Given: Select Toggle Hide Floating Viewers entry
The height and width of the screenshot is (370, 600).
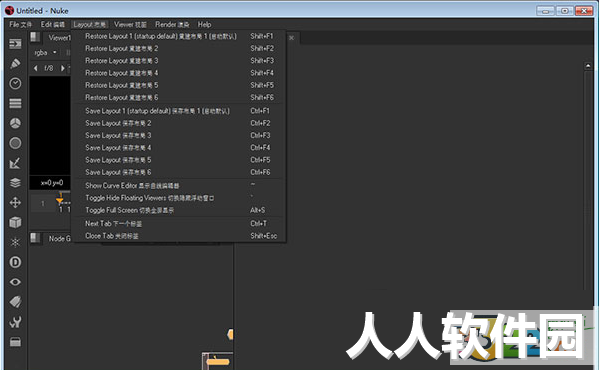Looking at the screenshot, I should point(179,198).
